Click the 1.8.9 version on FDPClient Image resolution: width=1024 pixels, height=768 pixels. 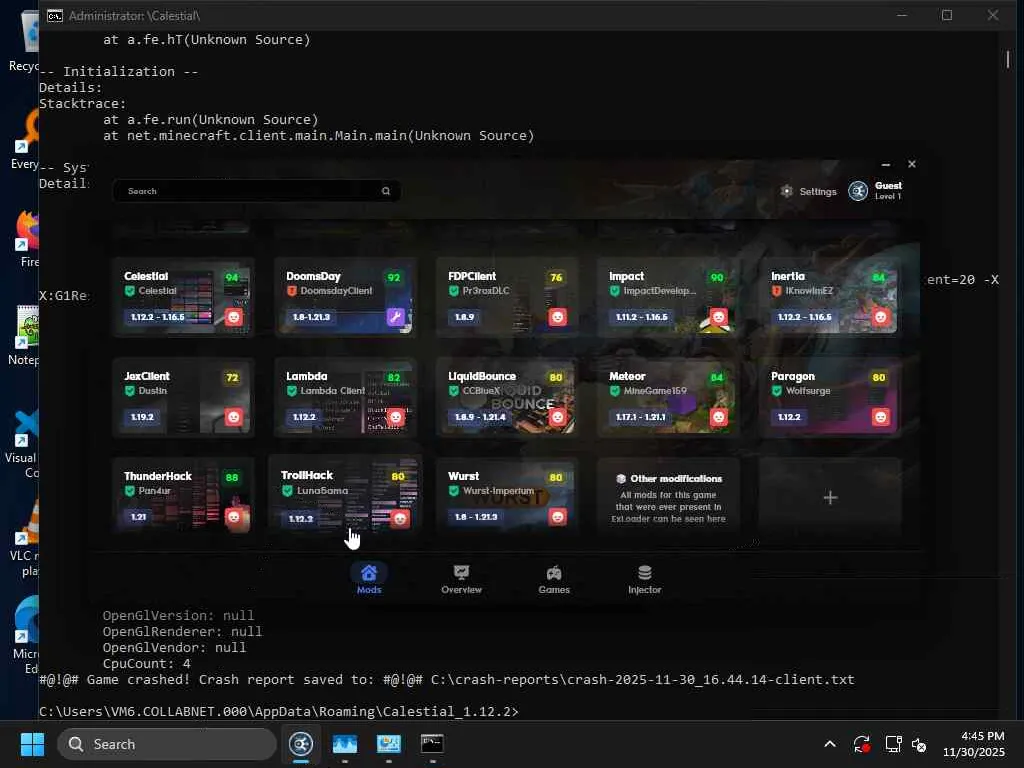click(464, 317)
